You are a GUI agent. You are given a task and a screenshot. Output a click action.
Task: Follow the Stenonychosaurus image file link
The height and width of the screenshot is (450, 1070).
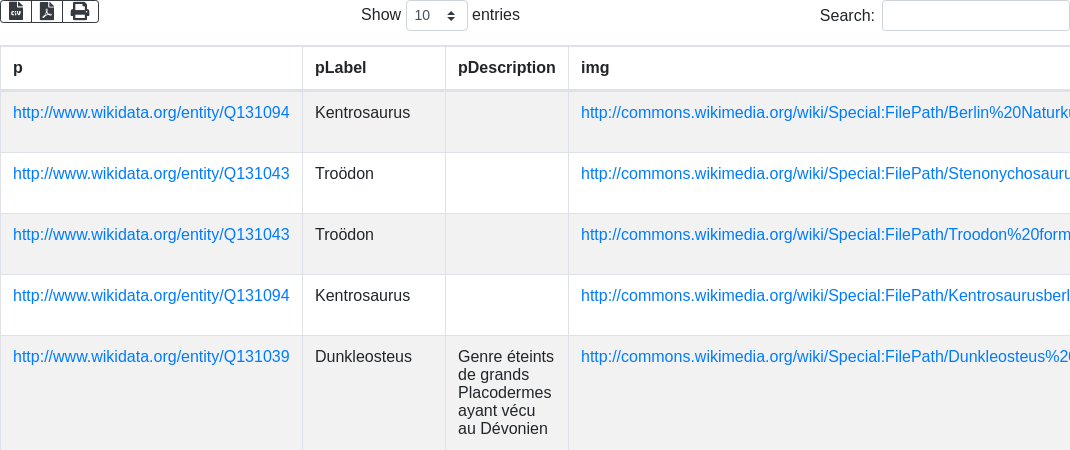[825, 174]
